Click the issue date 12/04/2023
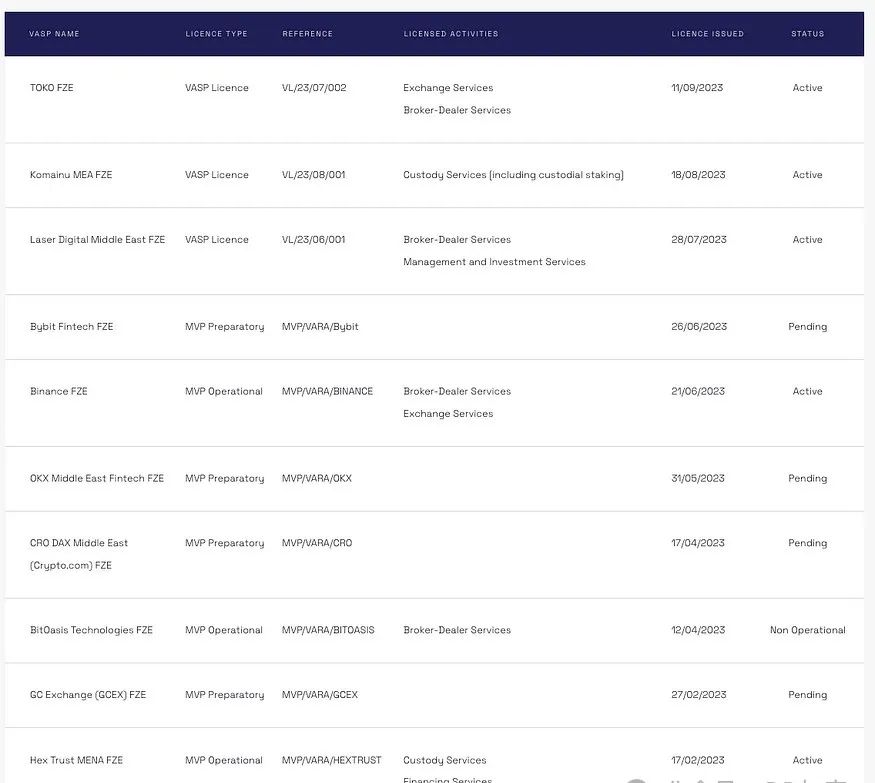 coord(698,630)
